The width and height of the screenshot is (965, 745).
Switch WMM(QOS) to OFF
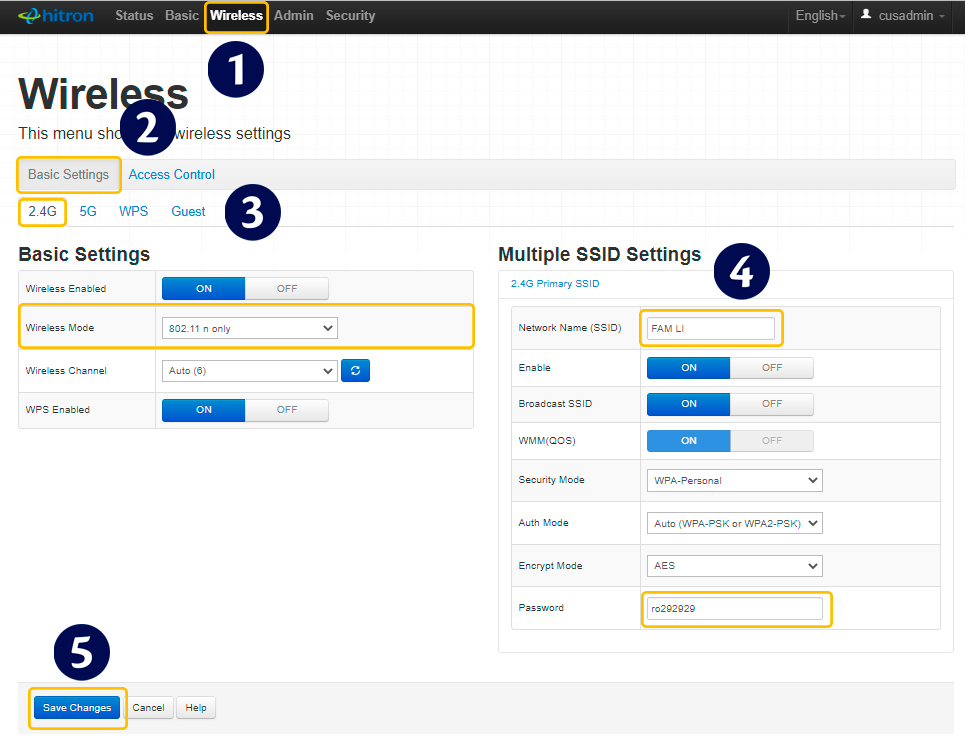772,440
